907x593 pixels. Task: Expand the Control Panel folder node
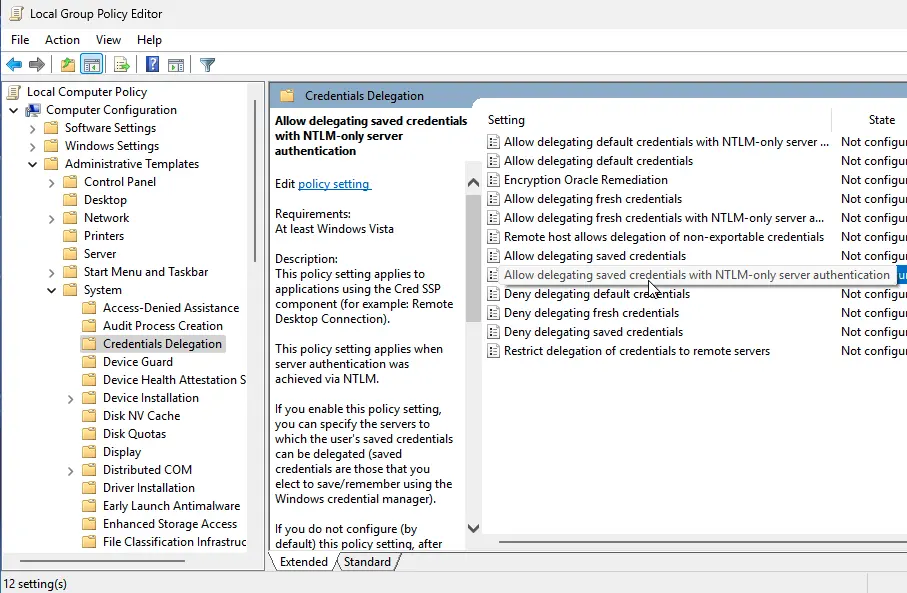point(52,182)
